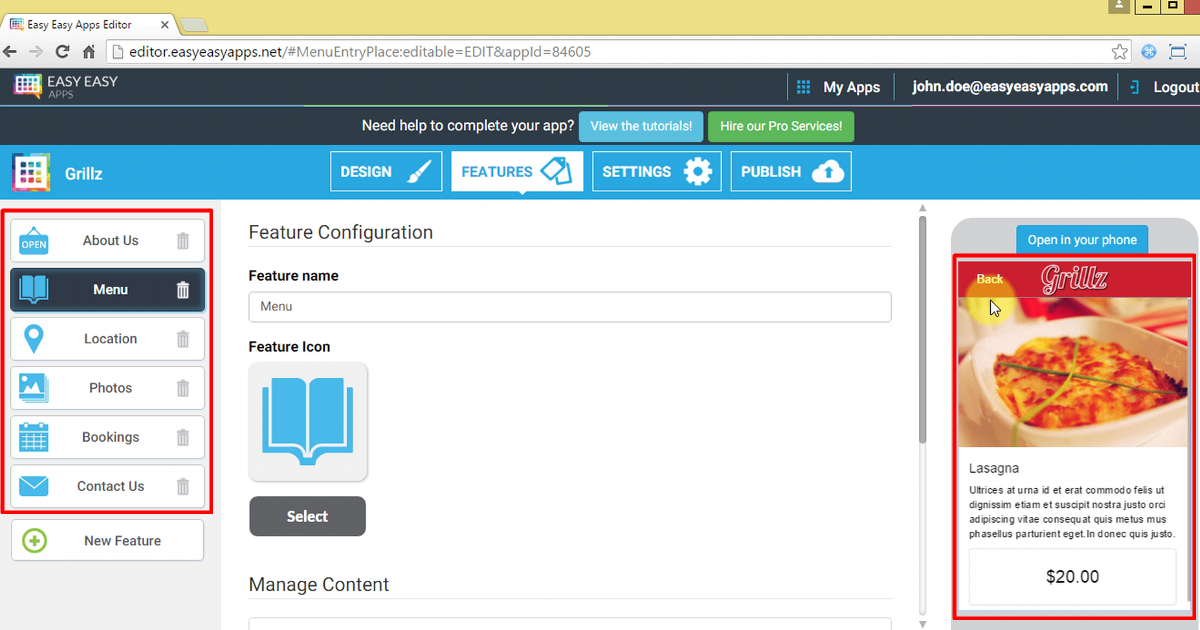Switch to the PUBLISH tab
1200x630 pixels.
pyautogui.click(x=790, y=171)
